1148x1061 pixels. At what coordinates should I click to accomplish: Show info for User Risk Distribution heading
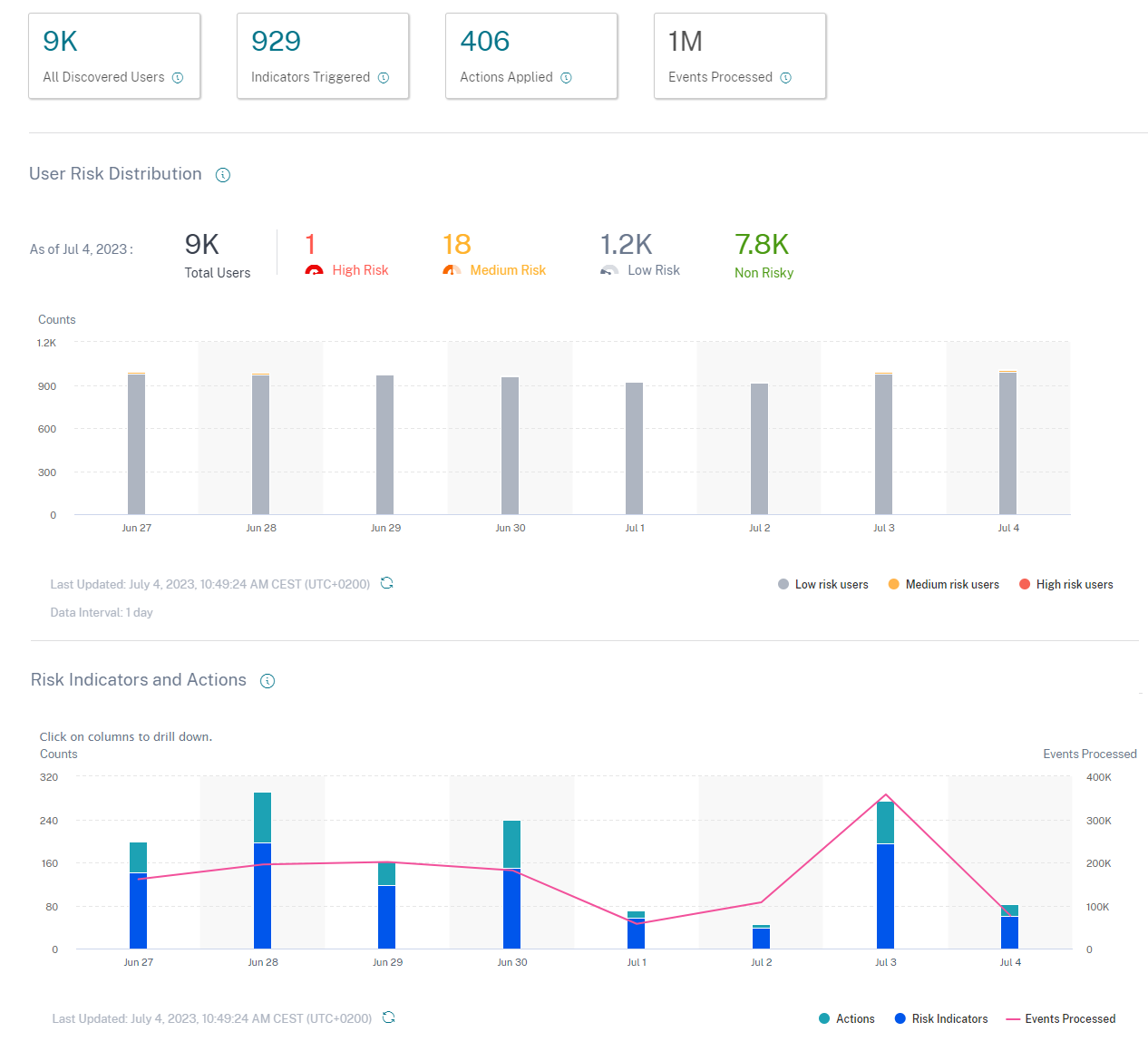[223, 175]
